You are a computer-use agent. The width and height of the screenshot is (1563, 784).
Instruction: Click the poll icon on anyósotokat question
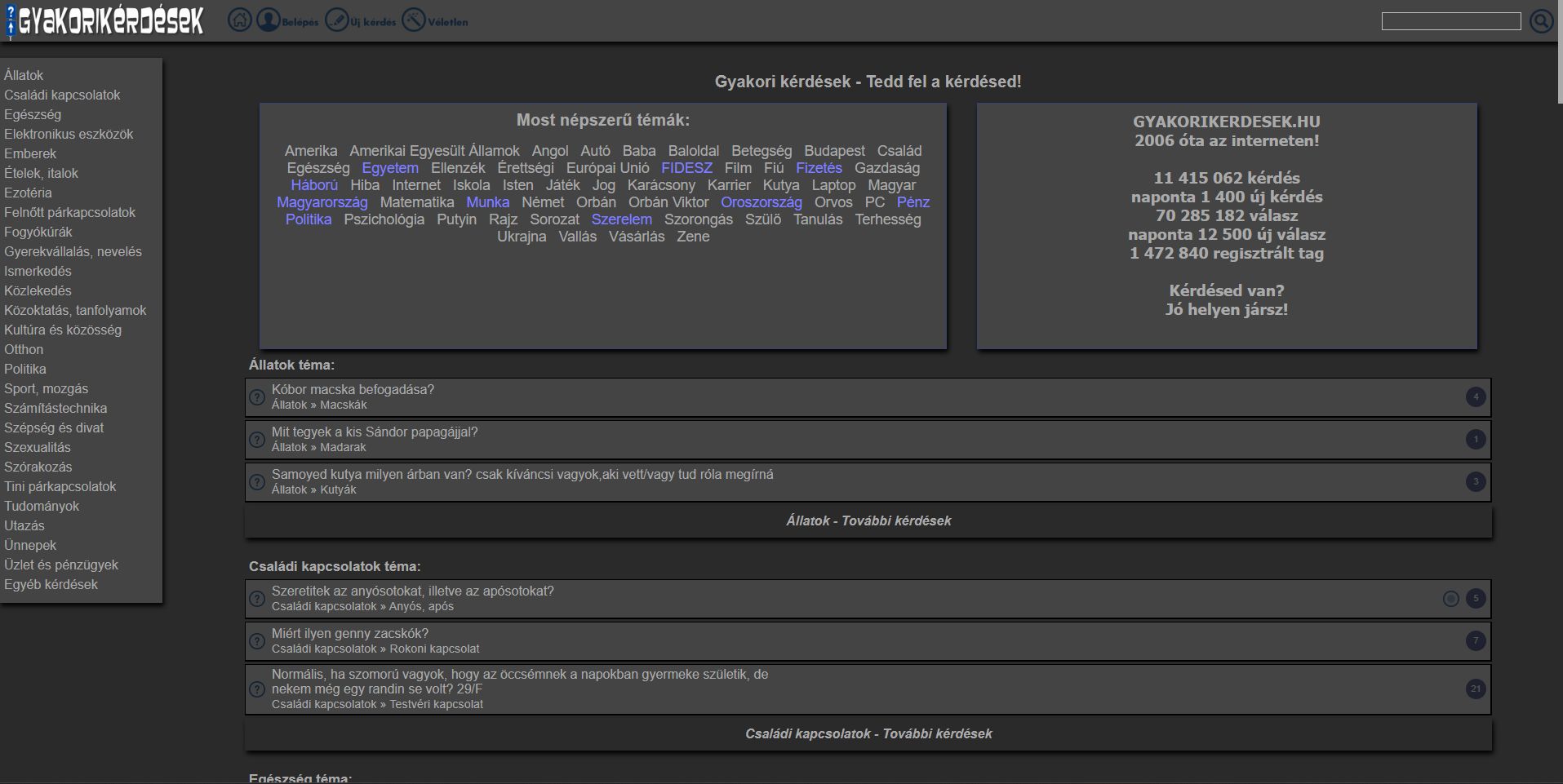(1451, 599)
